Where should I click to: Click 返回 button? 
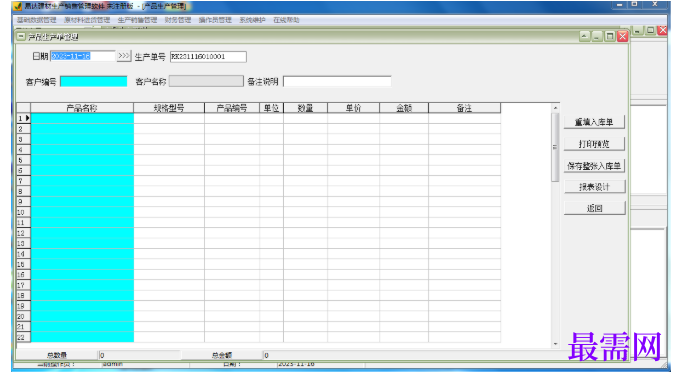[x=594, y=208]
